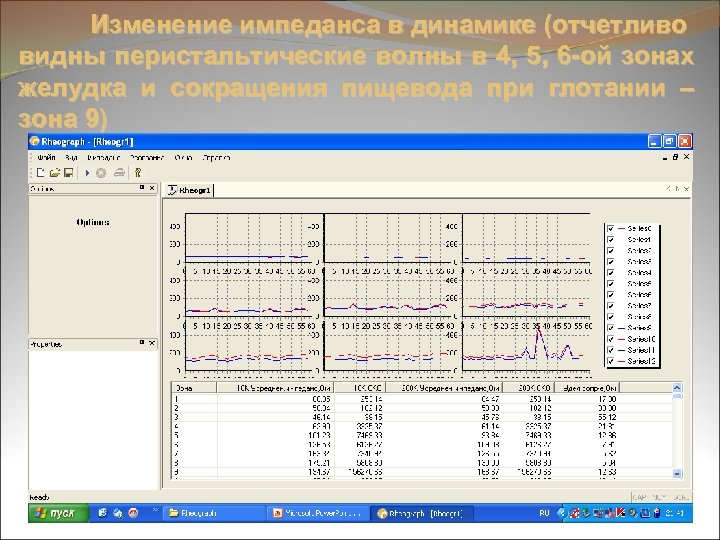The image size is (720, 540).
Task: Click the Rheograph - [Rheogr1] taskbar button
Action: coord(422,513)
